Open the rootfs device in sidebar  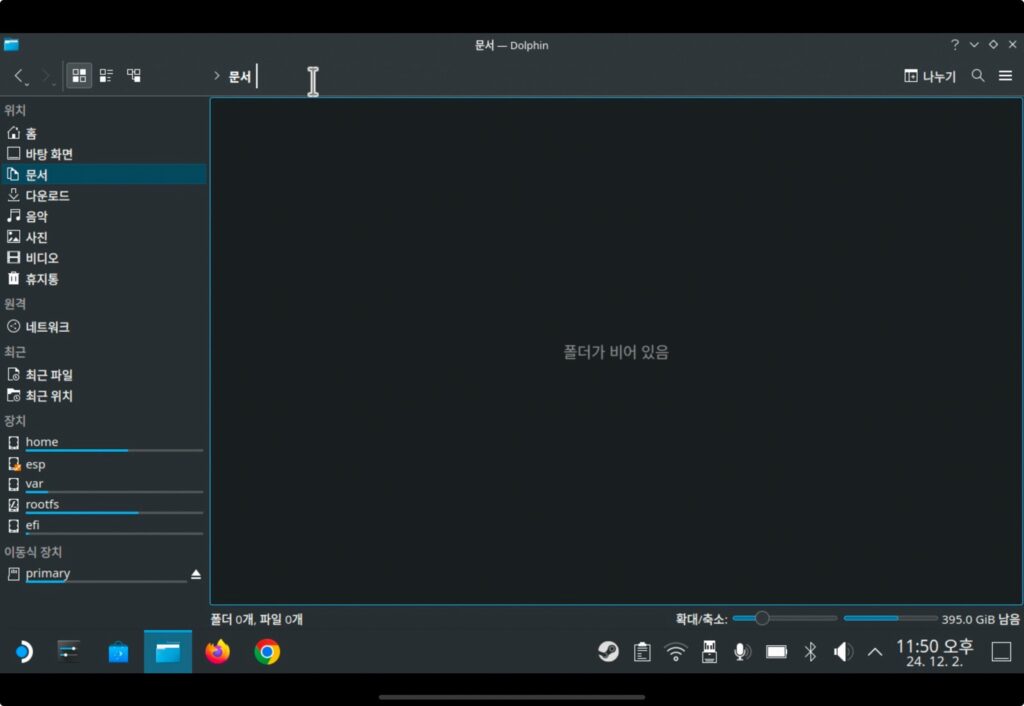(104, 505)
